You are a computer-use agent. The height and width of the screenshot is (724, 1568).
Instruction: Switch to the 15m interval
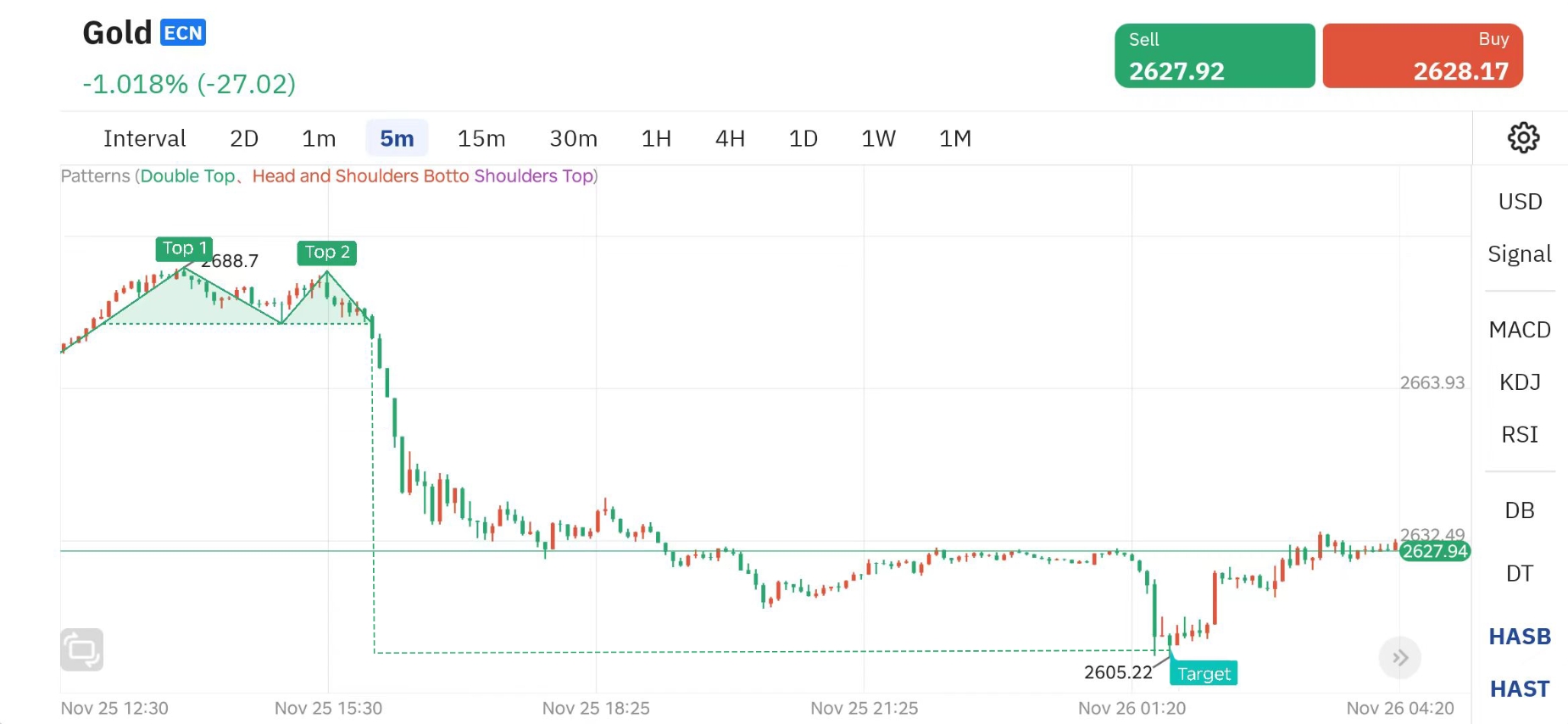click(481, 138)
